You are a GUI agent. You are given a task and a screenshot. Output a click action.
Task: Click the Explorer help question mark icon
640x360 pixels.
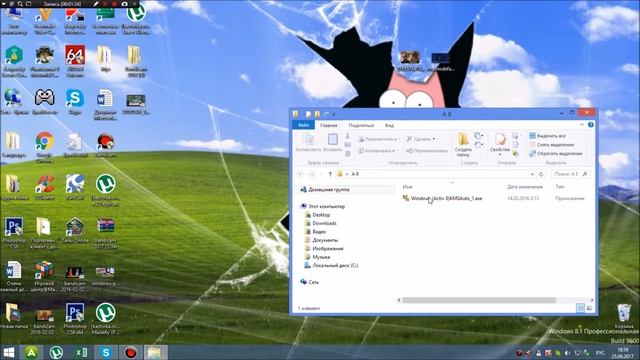coord(591,125)
